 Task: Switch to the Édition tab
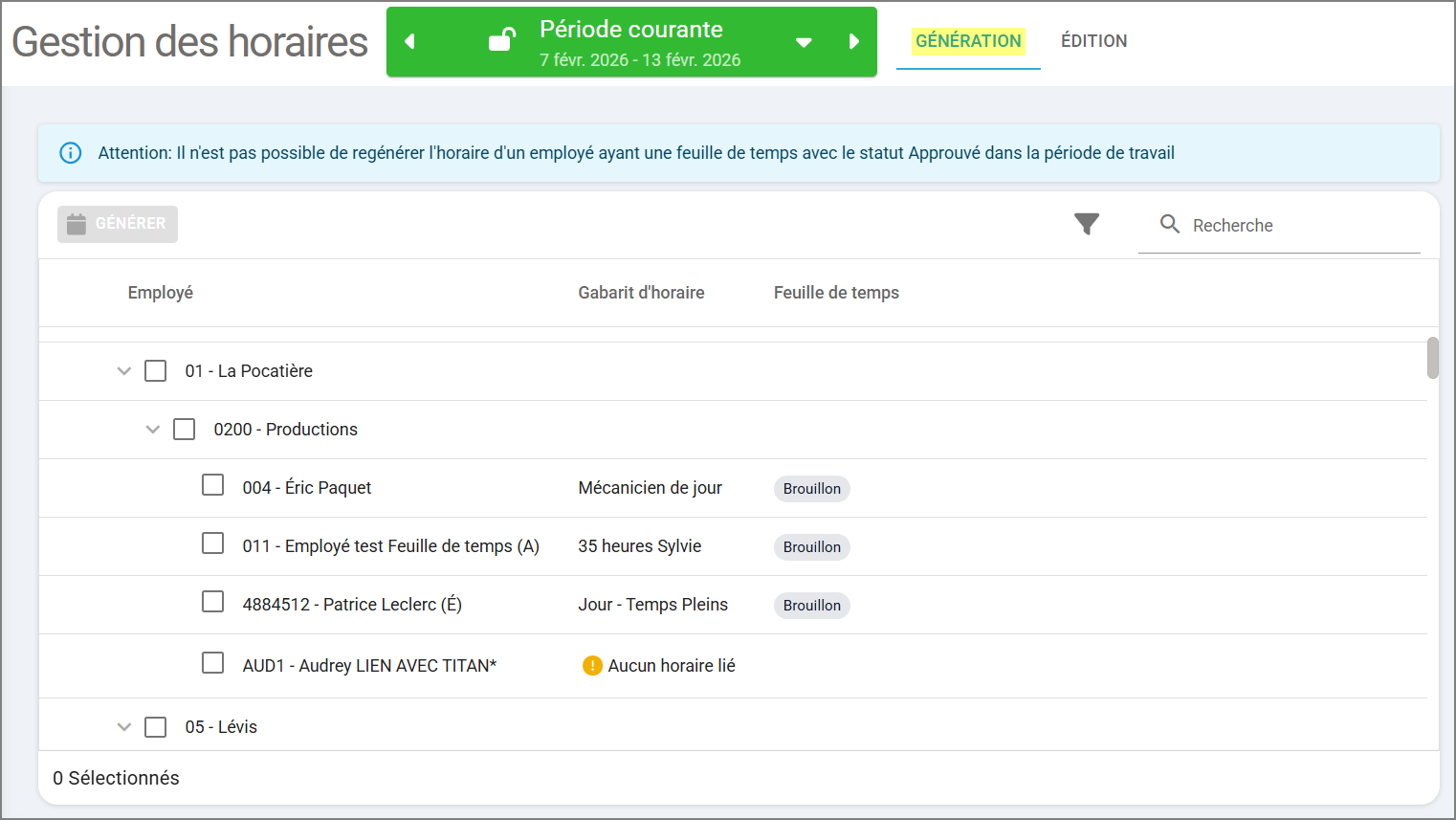pyautogui.click(x=1094, y=41)
